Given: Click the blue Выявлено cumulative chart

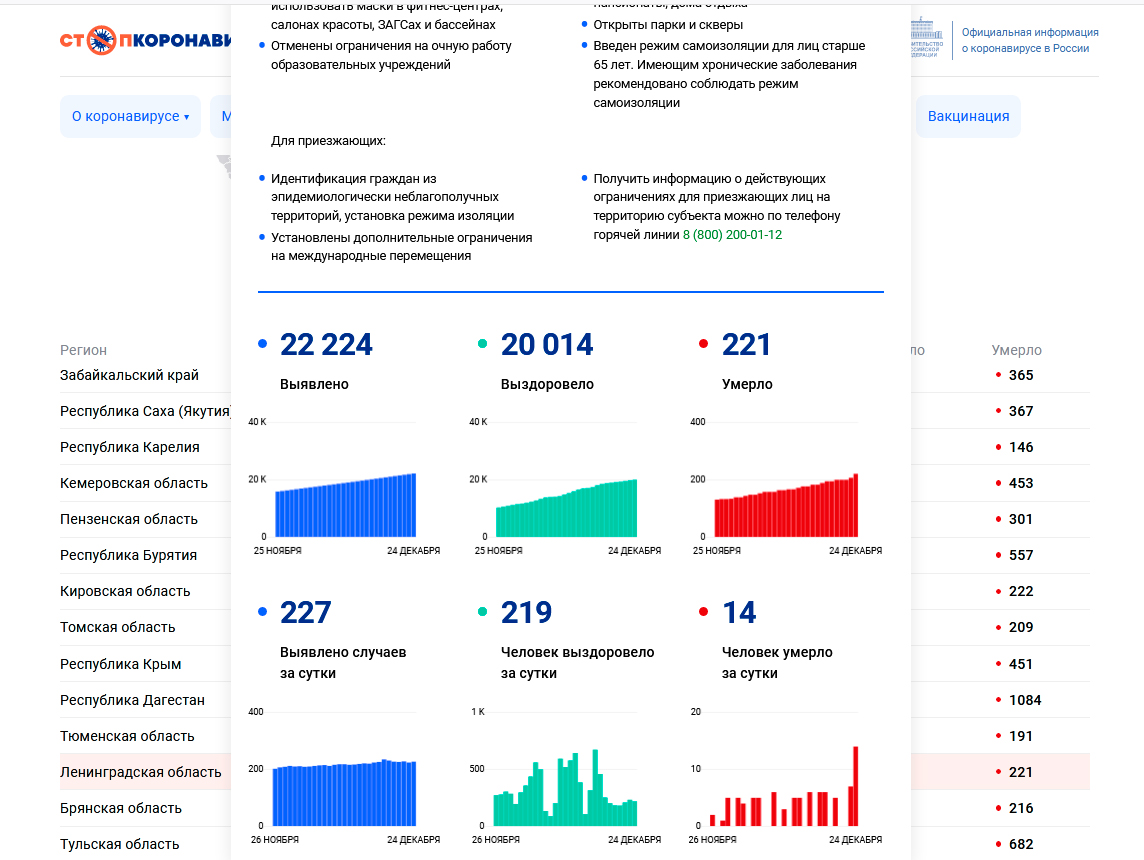Looking at the screenshot, I should pos(345,505).
